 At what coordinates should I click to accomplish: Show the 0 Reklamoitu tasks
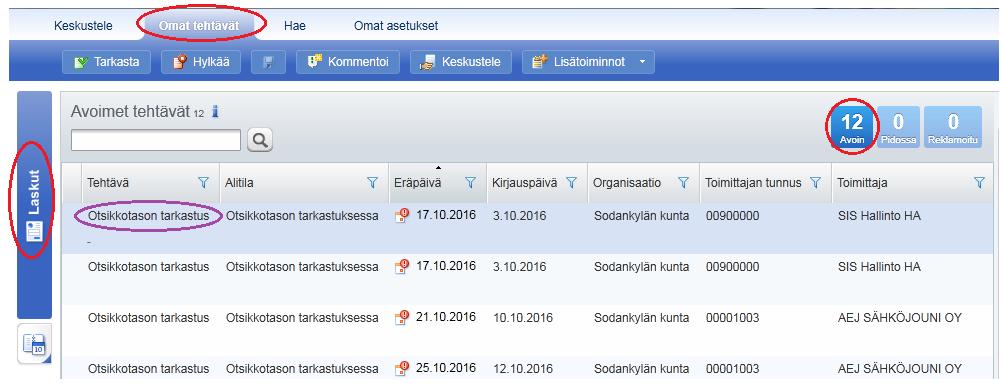(x=953, y=127)
